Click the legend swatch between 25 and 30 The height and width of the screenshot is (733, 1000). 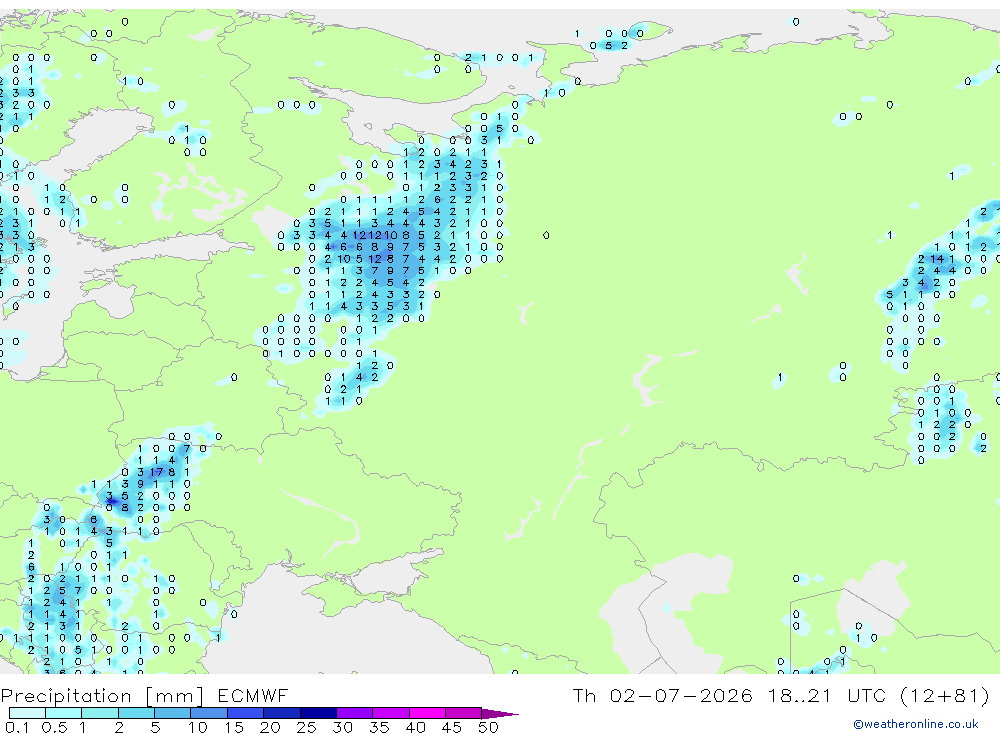[318, 713]
